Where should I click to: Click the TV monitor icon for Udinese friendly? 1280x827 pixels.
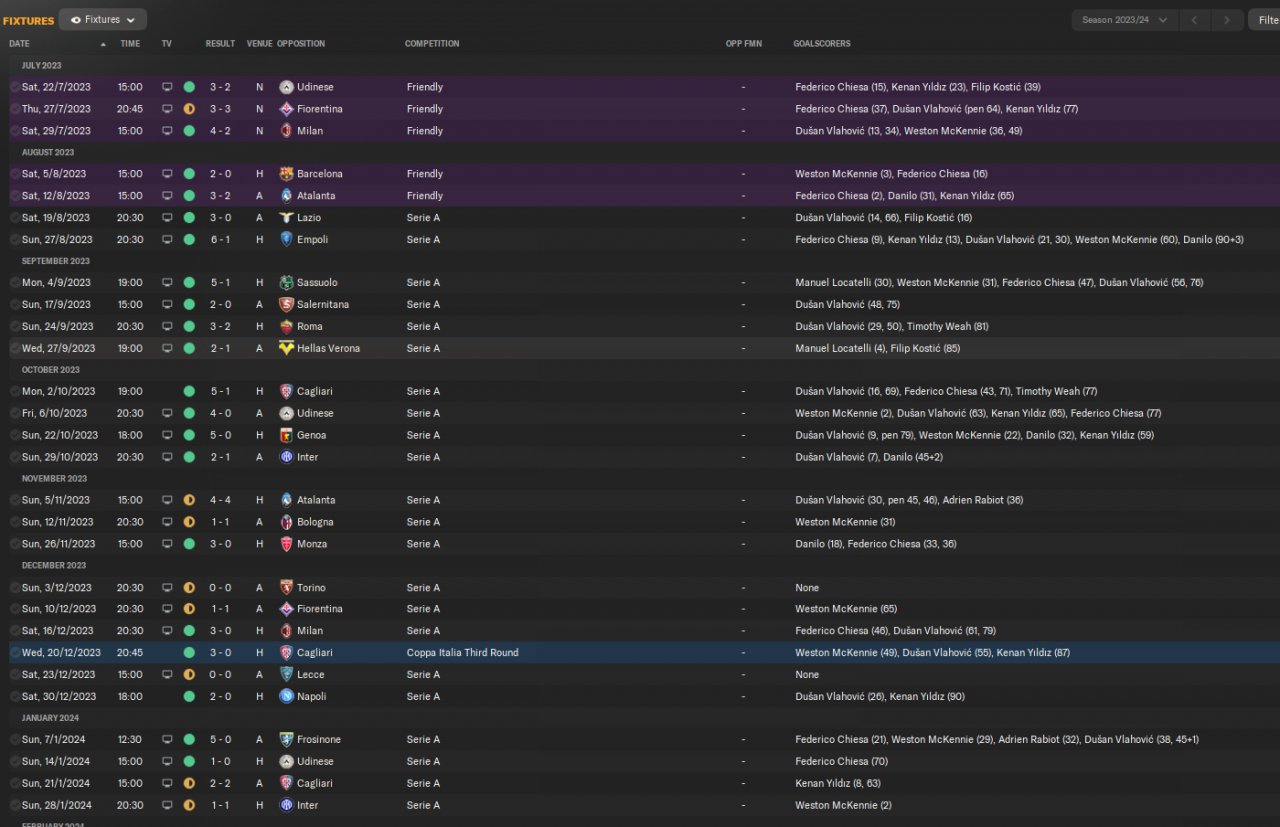pos(167,87)
